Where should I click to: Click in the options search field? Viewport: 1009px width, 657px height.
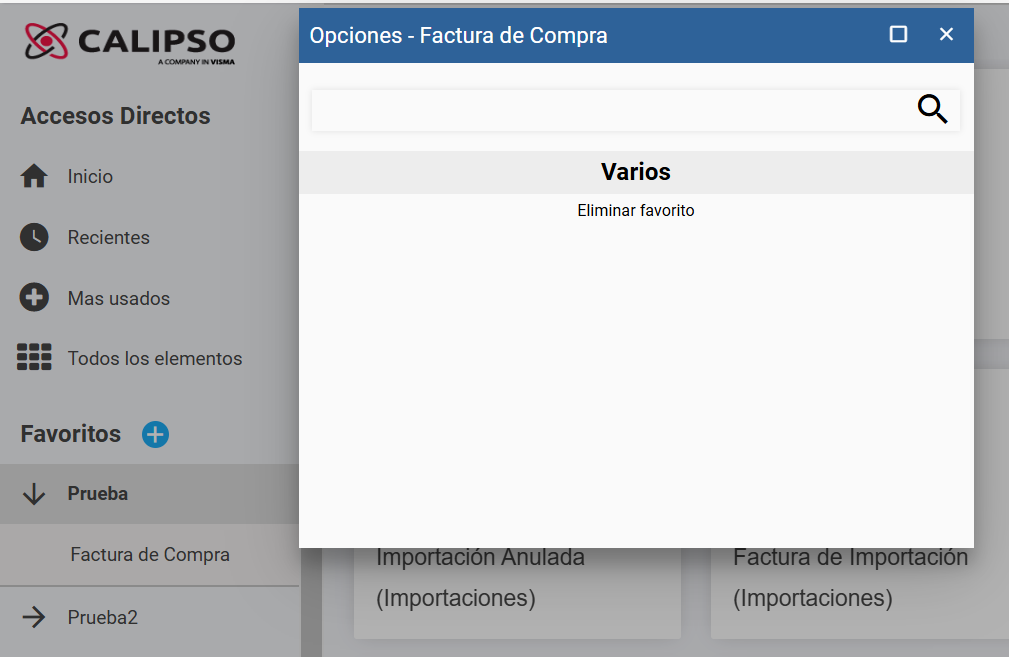(611, 110)
